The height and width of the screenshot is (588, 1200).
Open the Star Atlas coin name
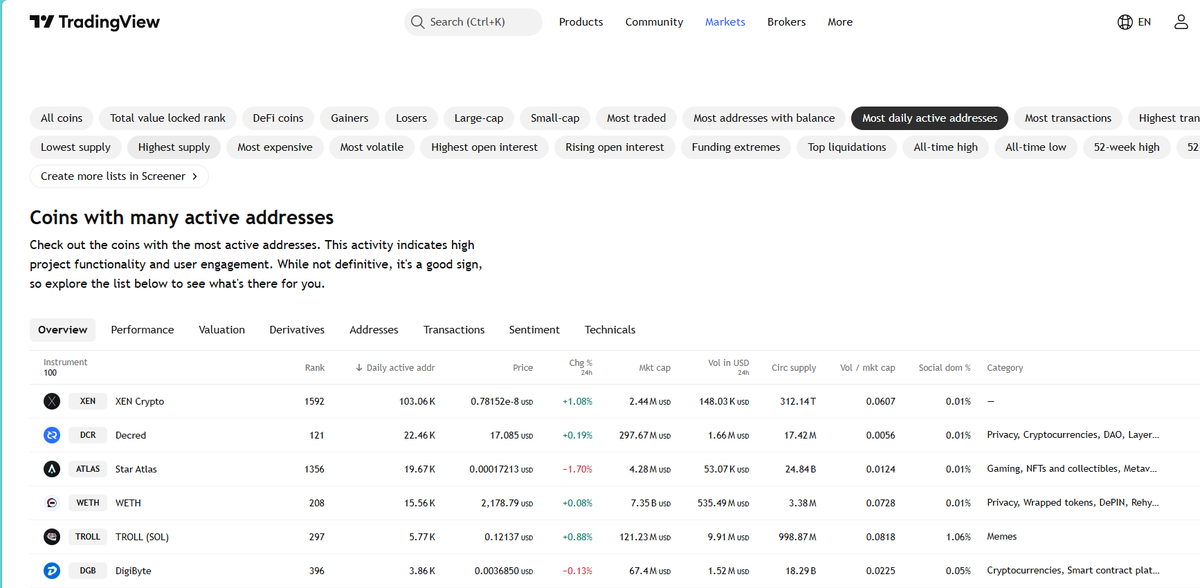tap(136, 469)
